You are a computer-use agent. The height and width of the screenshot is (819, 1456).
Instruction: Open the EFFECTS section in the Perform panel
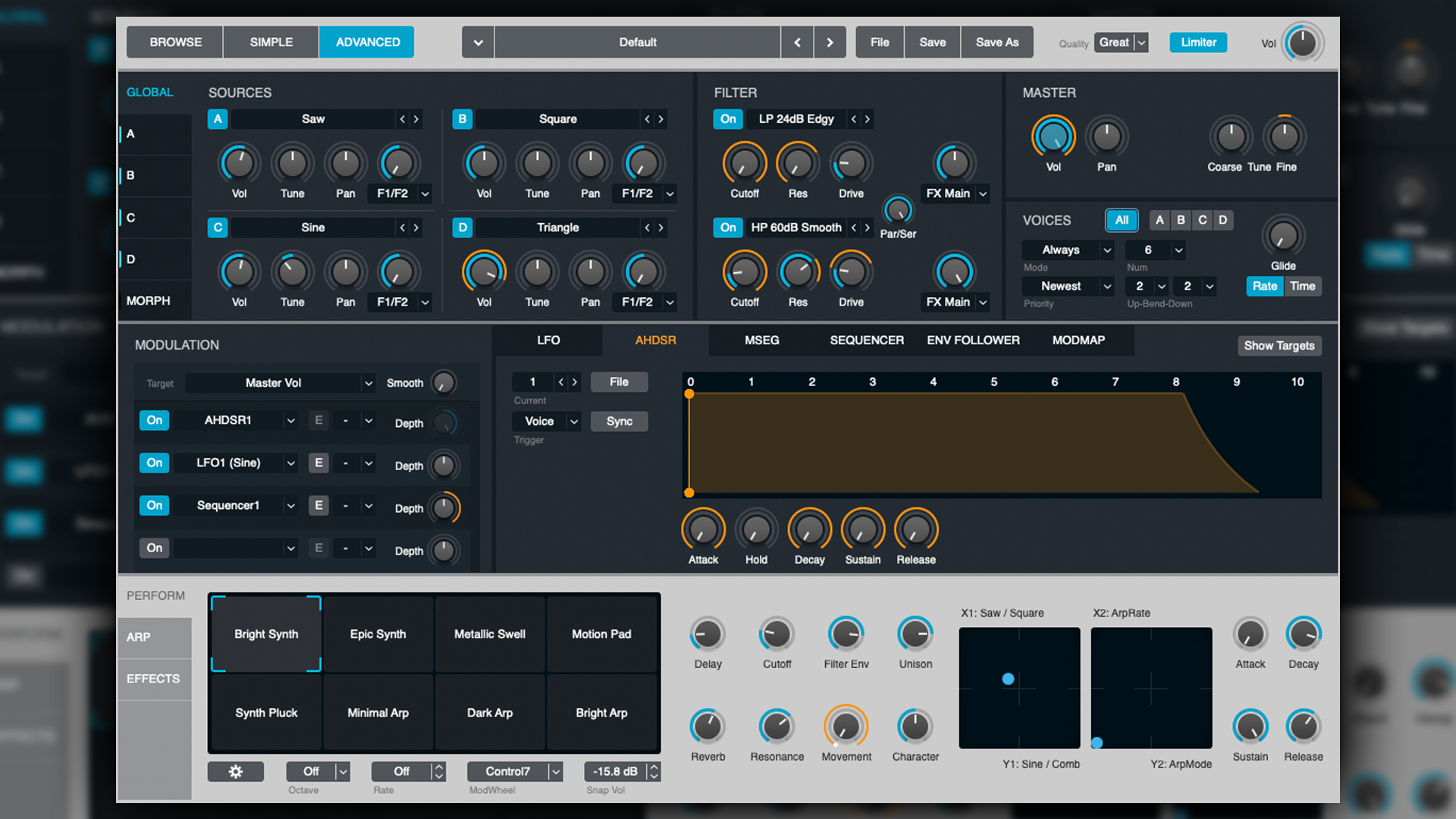click(153, 678)
